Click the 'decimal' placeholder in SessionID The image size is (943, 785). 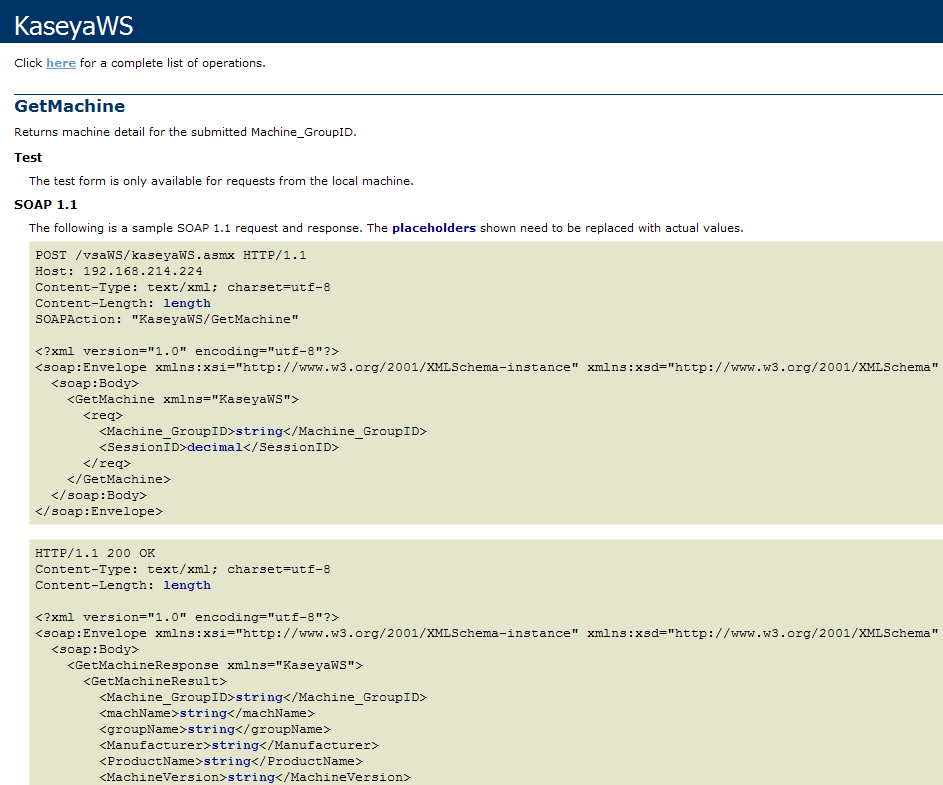[x=215, y=448]
